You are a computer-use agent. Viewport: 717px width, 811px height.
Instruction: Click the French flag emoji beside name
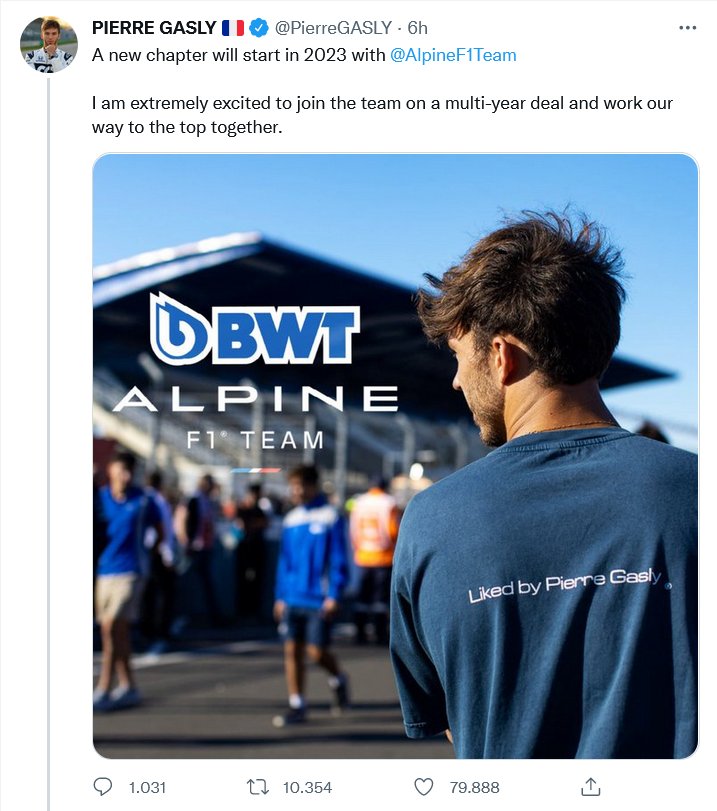tap(233, 28)
